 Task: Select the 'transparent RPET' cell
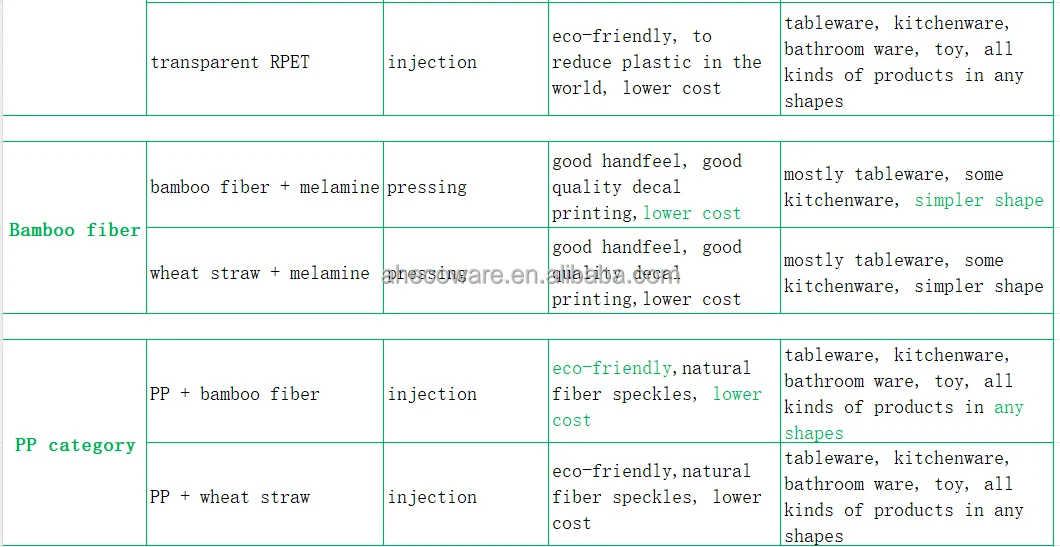coord(264,60)
